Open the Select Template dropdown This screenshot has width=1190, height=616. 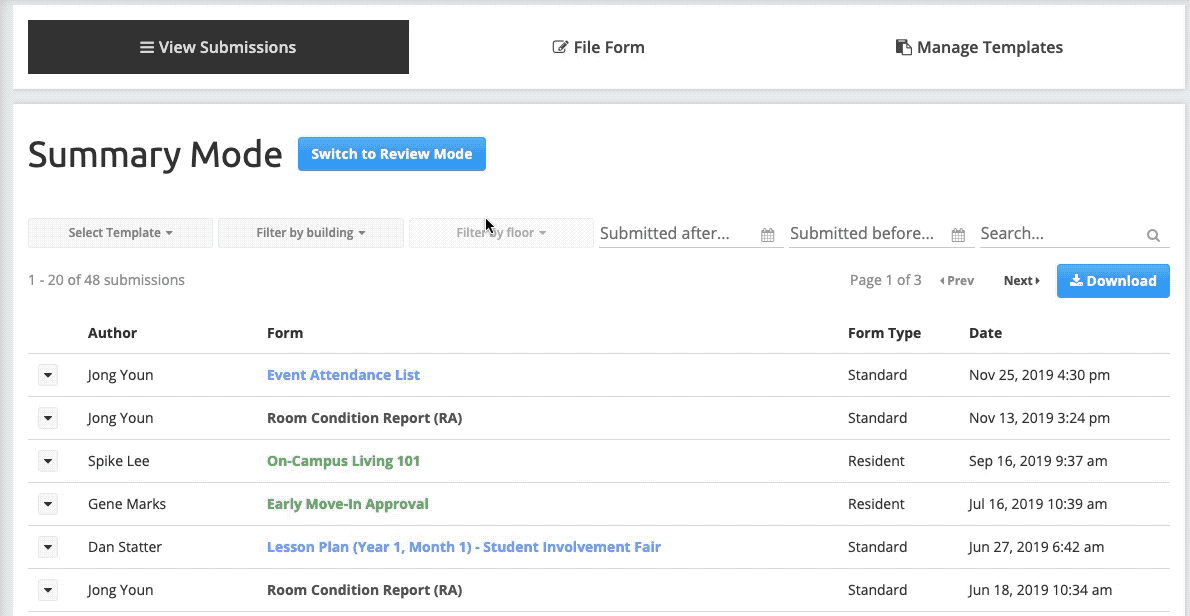[x=120, y=233]
